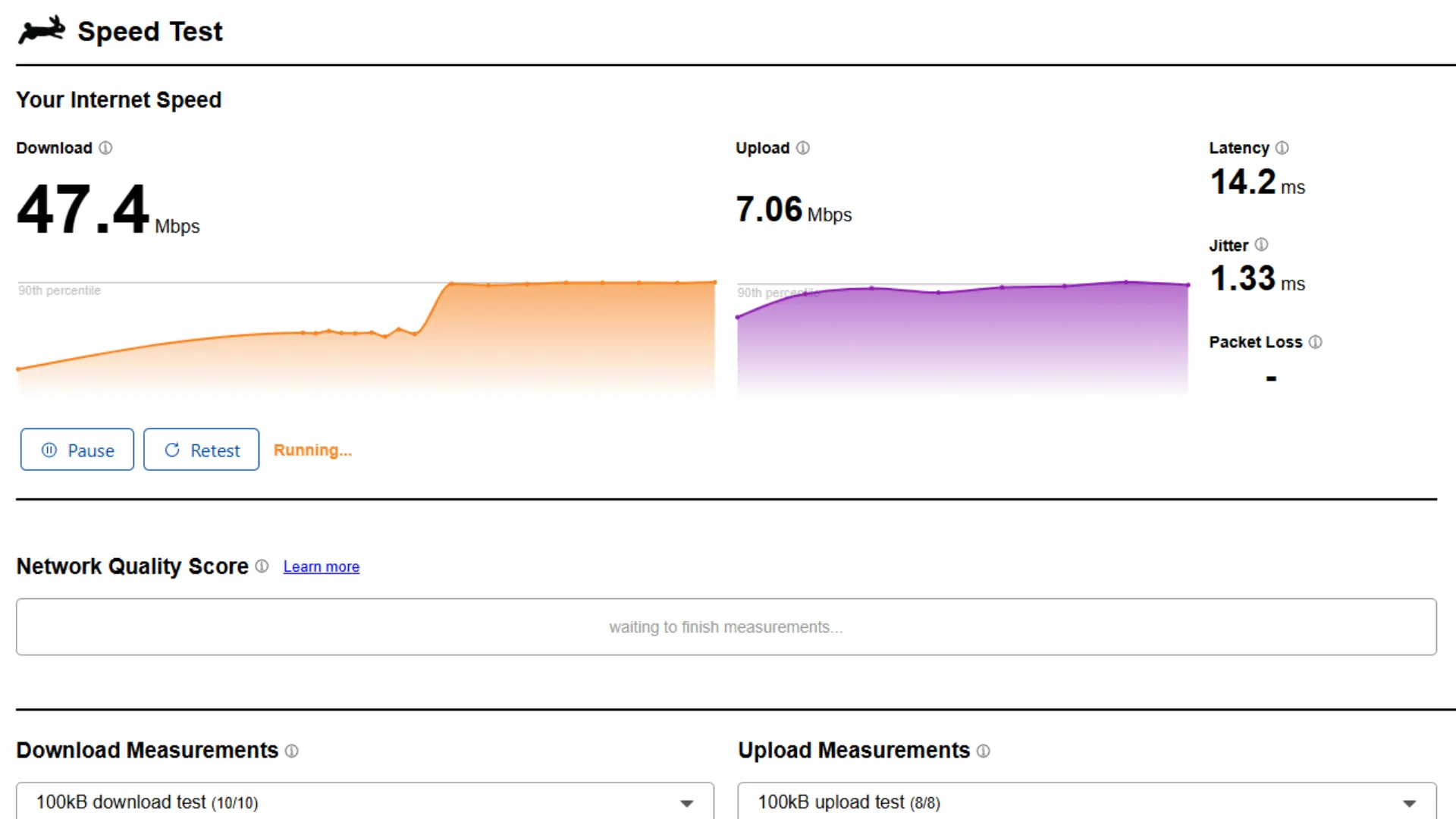The height and width of the screenshot is (819, 1456).
Task: Follow the Learn more link
Action: tap(322, 566)
